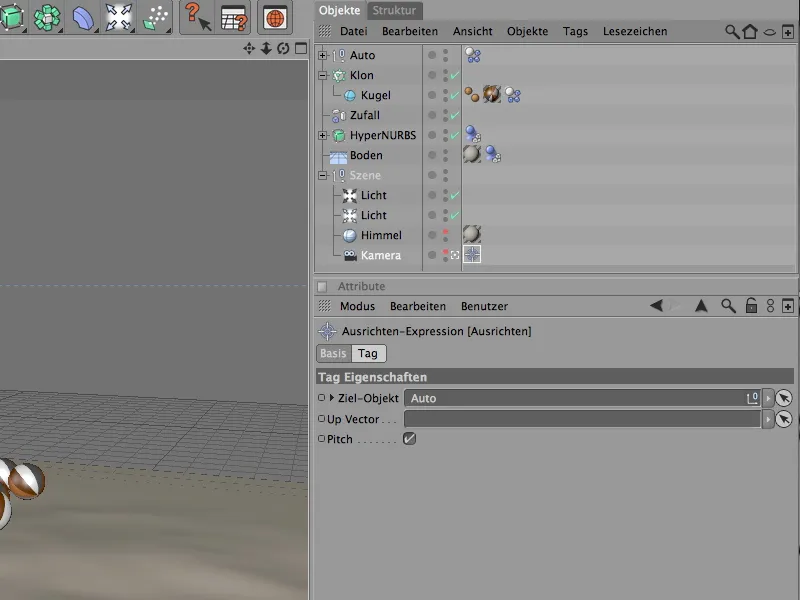Collapse the Szene group
The width and height of the screenshot is (800, 600).
[x=322, y=175]
